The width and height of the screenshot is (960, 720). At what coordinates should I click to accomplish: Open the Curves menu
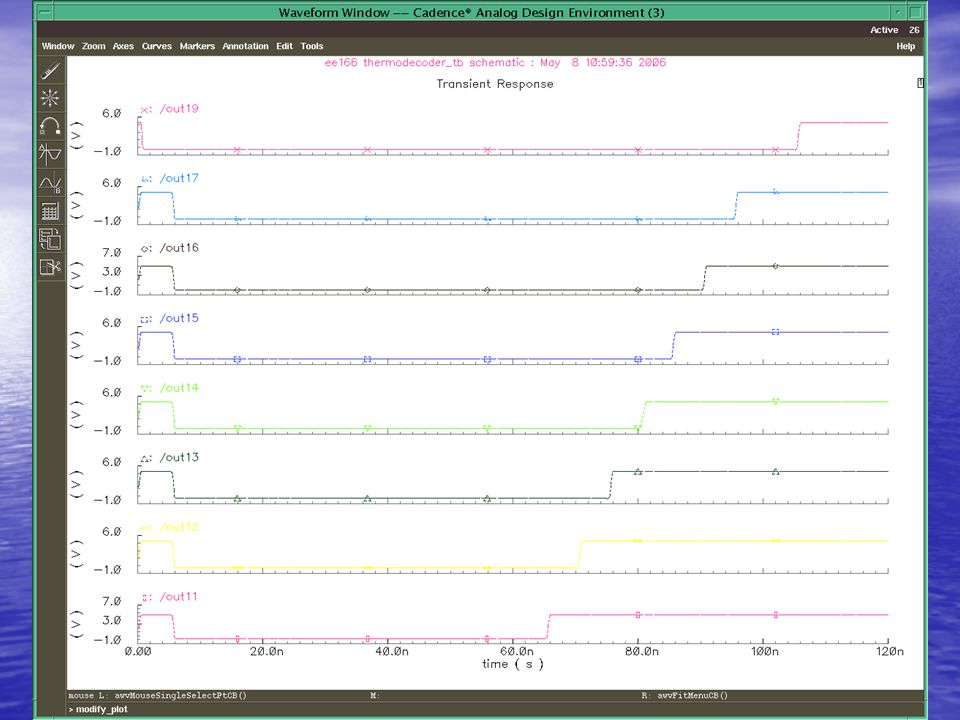pos(157,46)
